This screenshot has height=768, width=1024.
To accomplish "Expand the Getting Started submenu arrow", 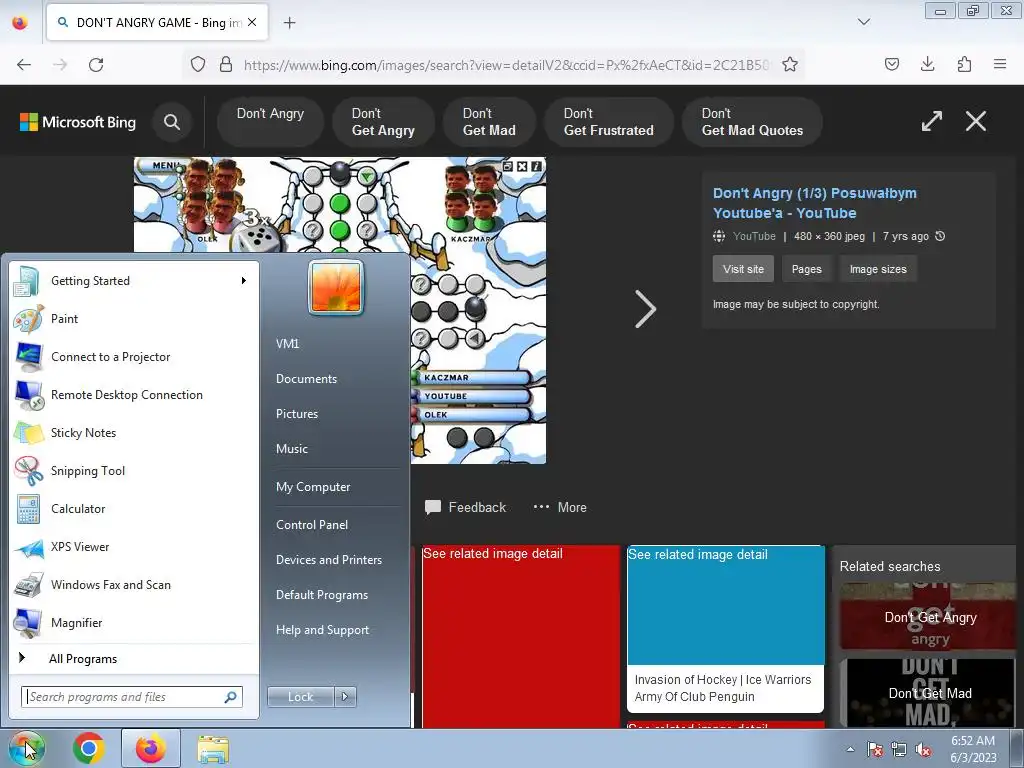I will coord(244,281).
